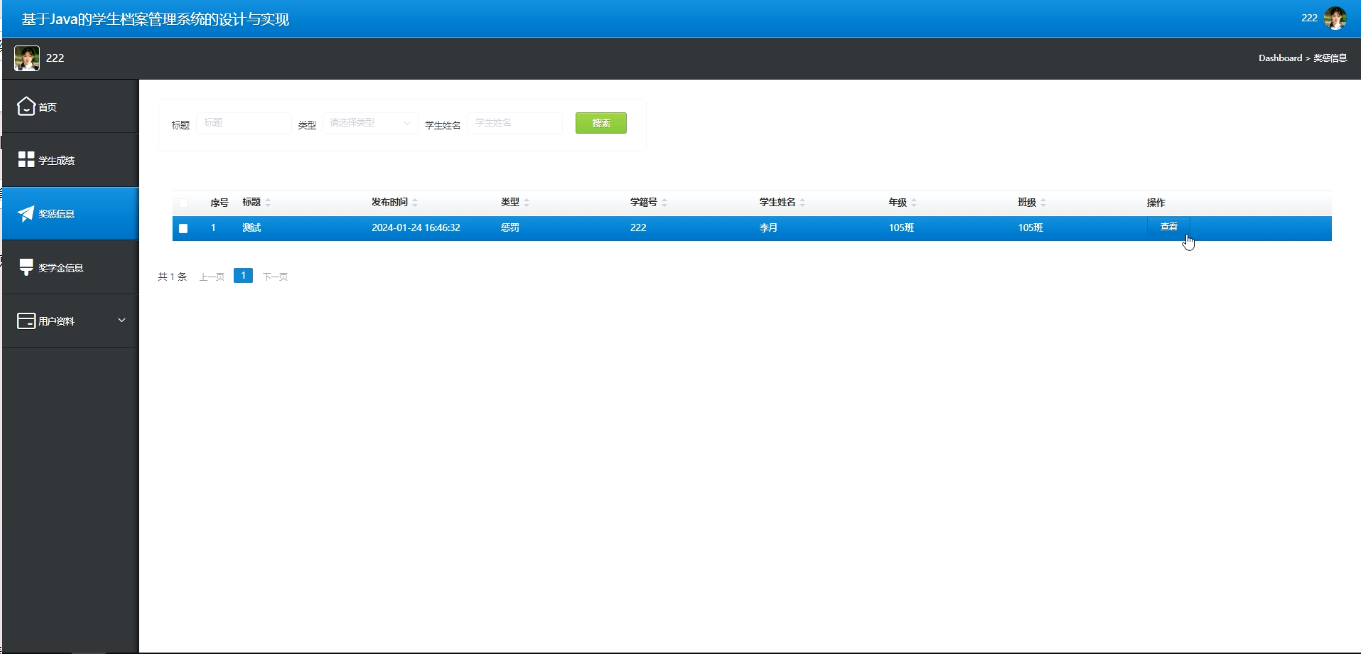
Task: Click the Dashboard breadcrumb link
Action: [x=1280, y=58]
